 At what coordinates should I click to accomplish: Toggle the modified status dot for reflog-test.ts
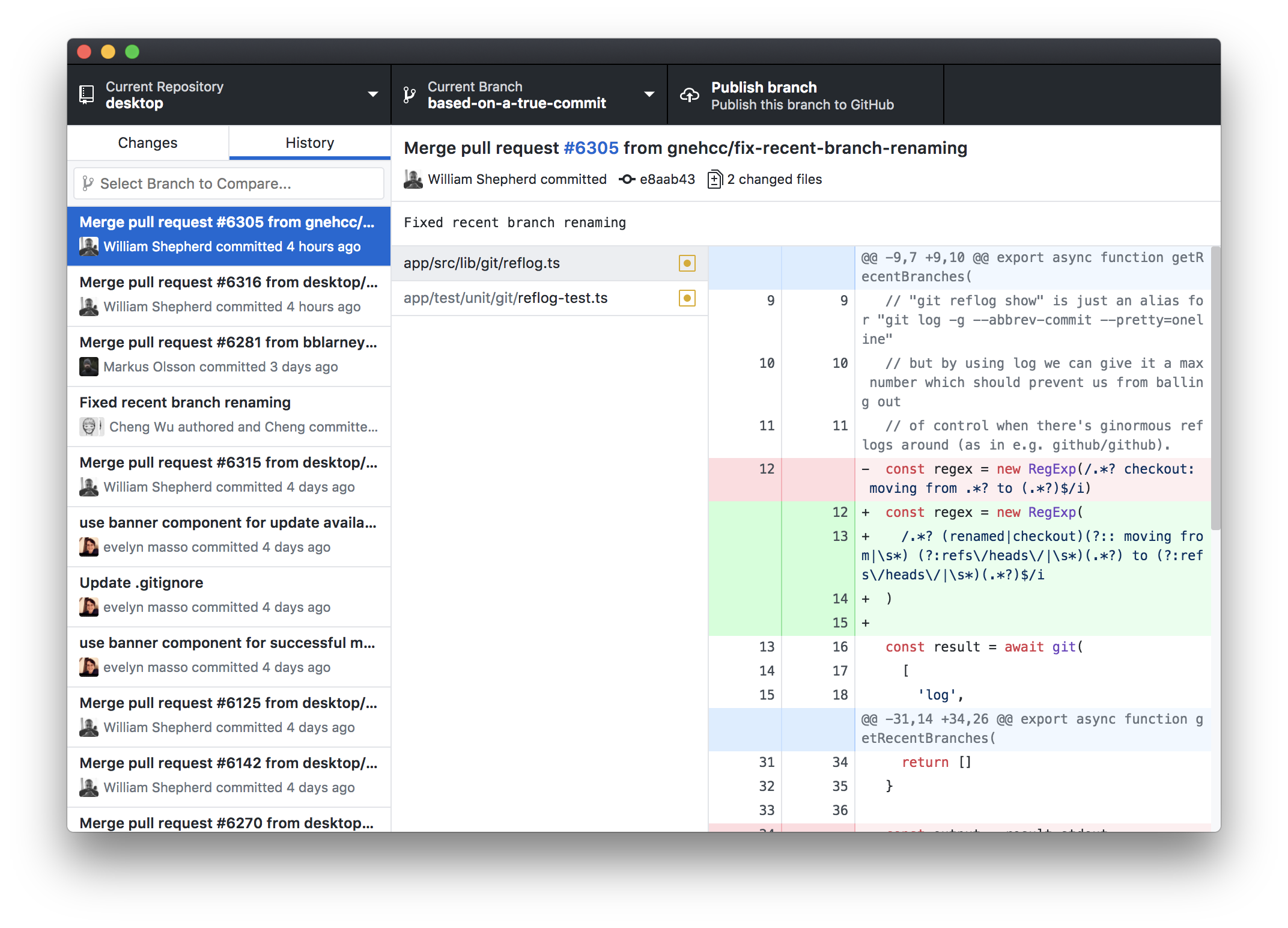(x=687, y=298)
